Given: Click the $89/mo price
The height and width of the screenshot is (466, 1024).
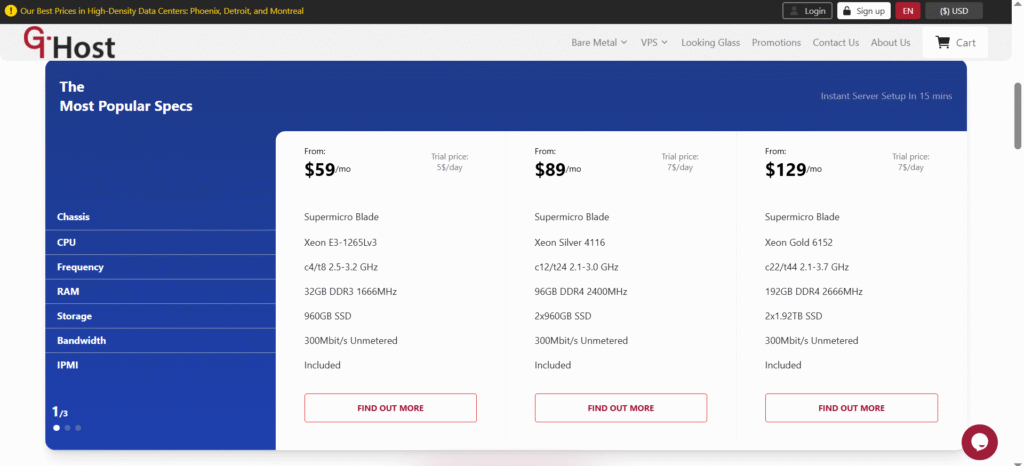Looking at the screenshot, I should [x=558, y=170].
